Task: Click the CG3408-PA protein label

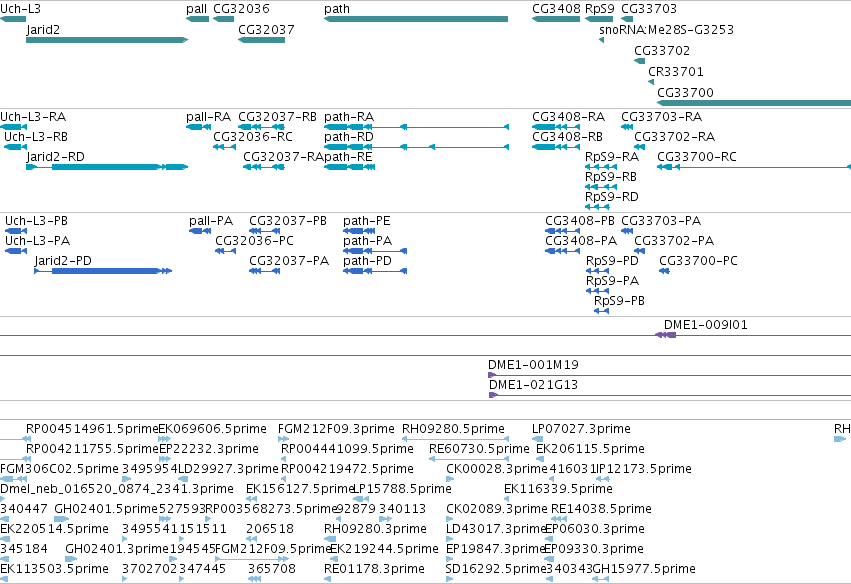Action: [x=581, y=241]
